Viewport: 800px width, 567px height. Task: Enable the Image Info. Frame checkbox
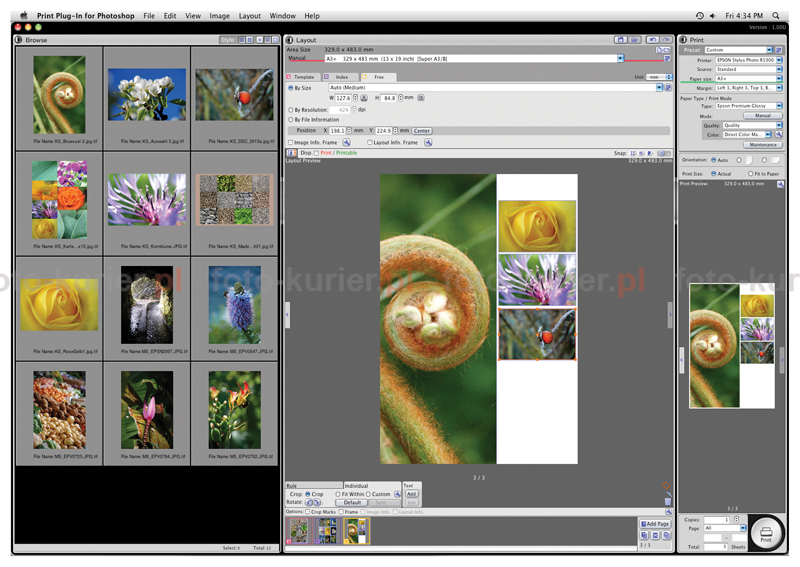[x=290, y=143]
